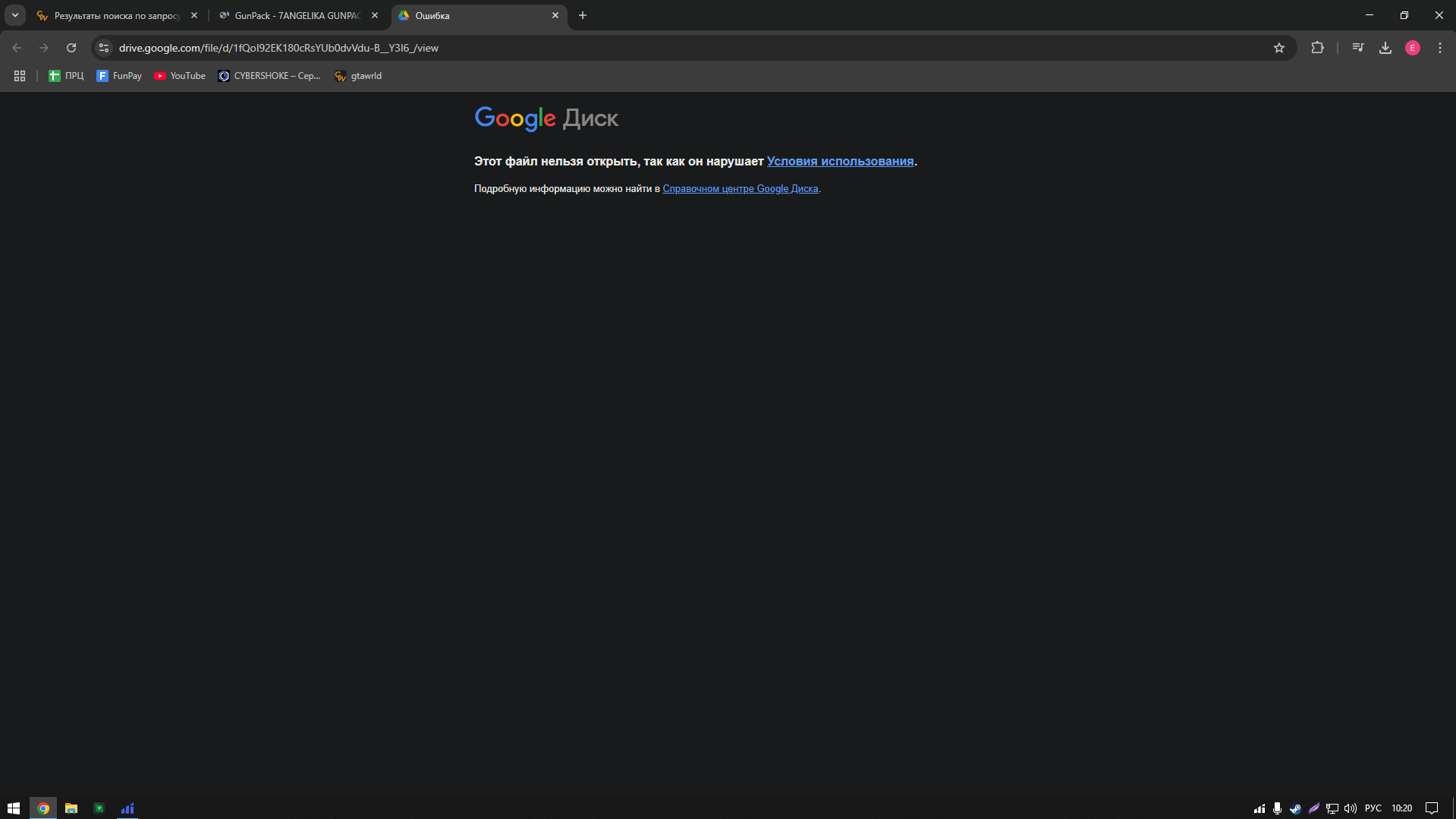Open the Chrome profile avatar
The width and height of the screenshot is (1456, 819).
pos(1413,48)
